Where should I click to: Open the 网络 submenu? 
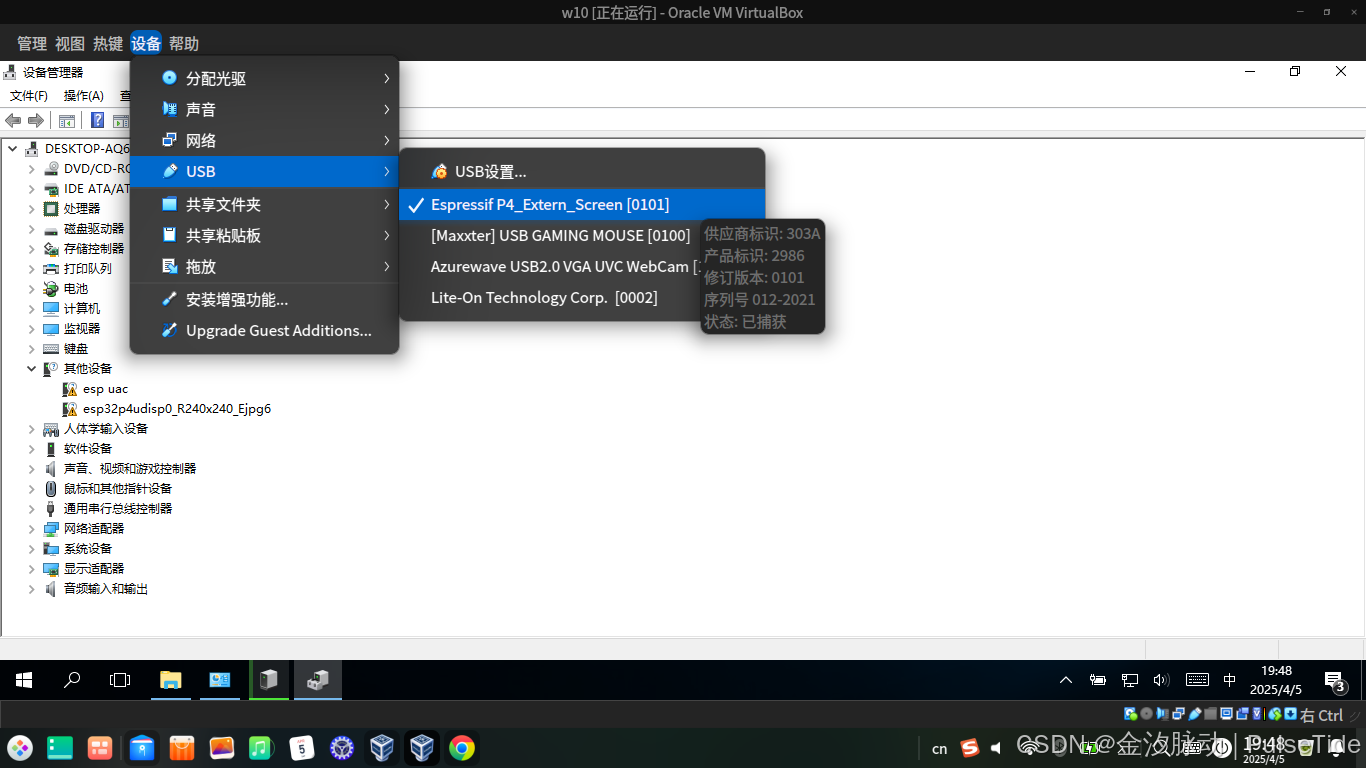(x=264, y=140)
